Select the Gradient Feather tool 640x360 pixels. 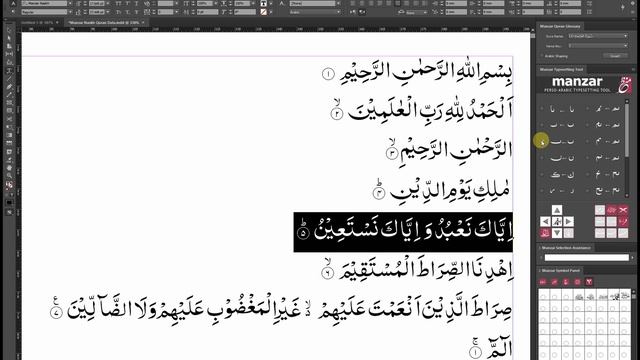pyautogui.click(x=9, y=143)
